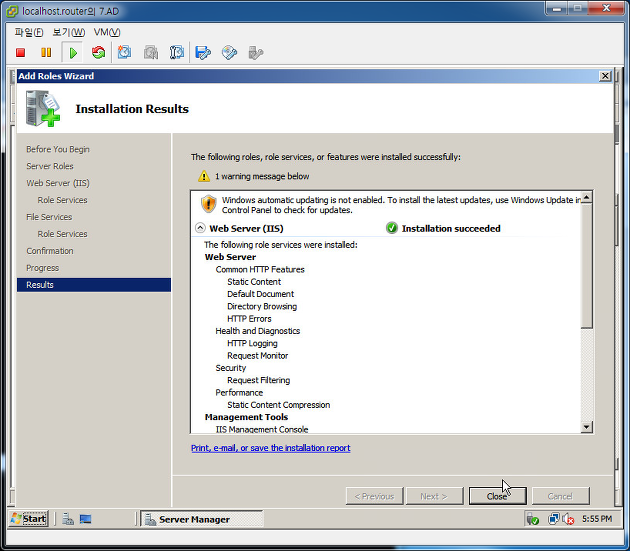Click Static Content Compression entry

[x=278, y=405]
